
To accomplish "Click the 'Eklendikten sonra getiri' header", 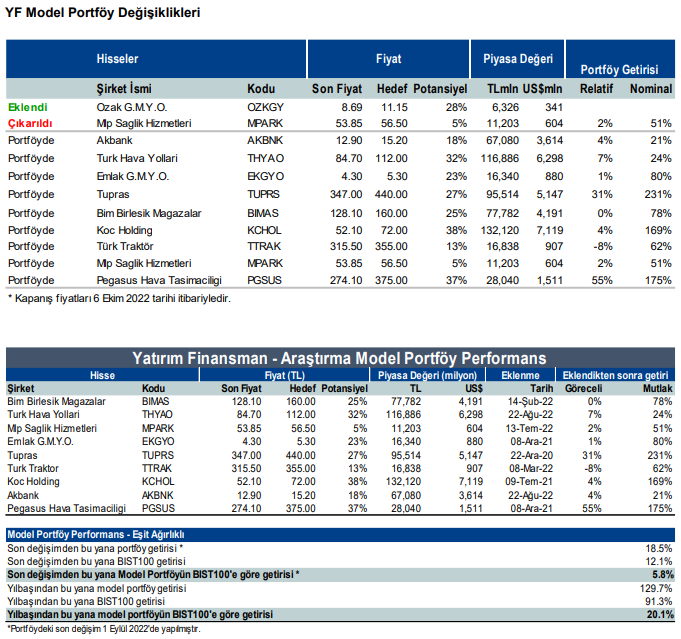I will [x=615, y=375].
